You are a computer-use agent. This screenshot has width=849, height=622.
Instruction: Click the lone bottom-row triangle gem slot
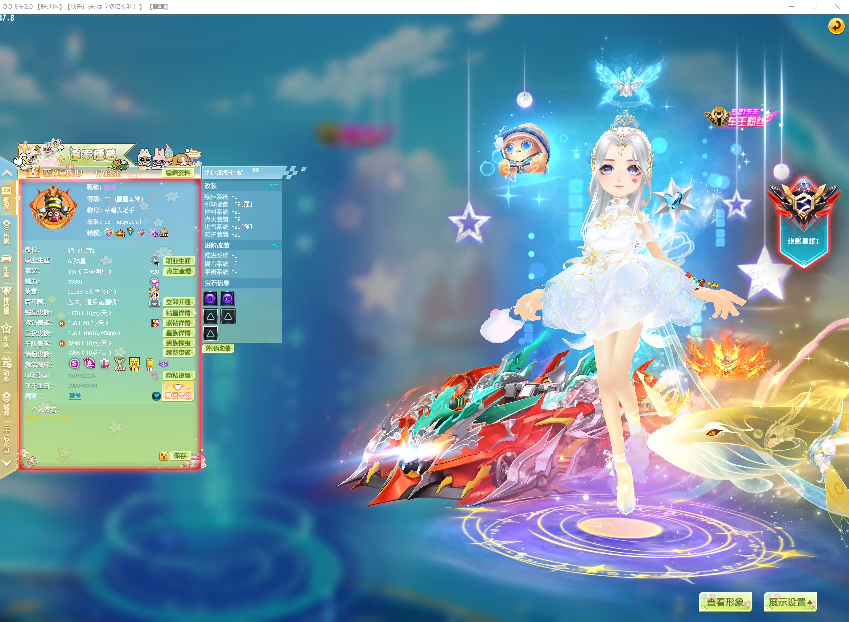[211, 333]
